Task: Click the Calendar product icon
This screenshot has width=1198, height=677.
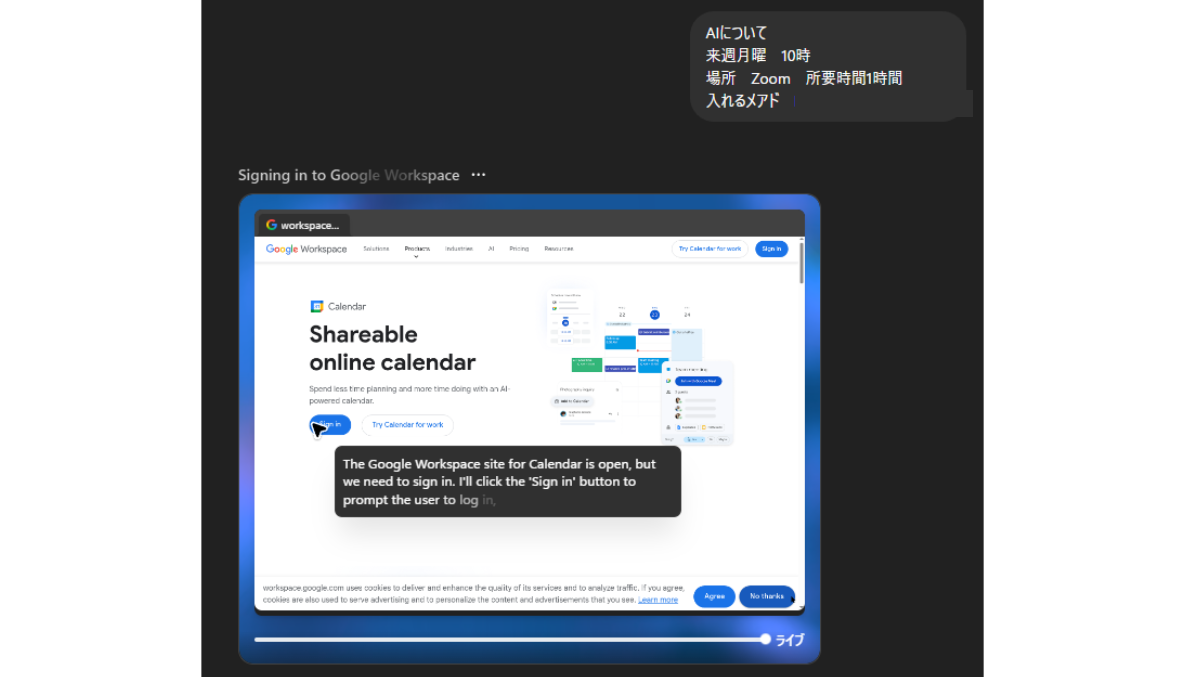Action: tap(316, 306)
